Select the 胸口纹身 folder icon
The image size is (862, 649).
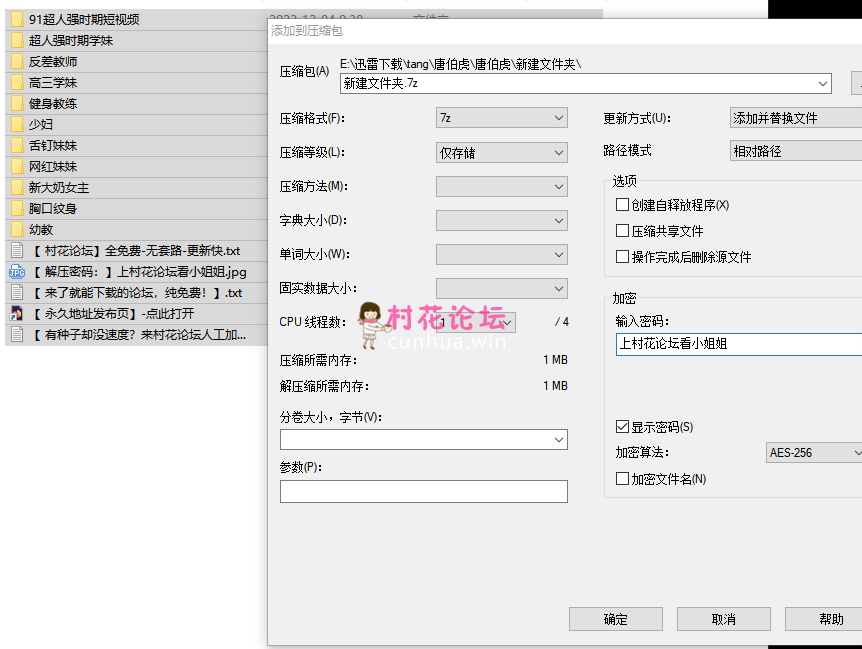pos(17,209)
